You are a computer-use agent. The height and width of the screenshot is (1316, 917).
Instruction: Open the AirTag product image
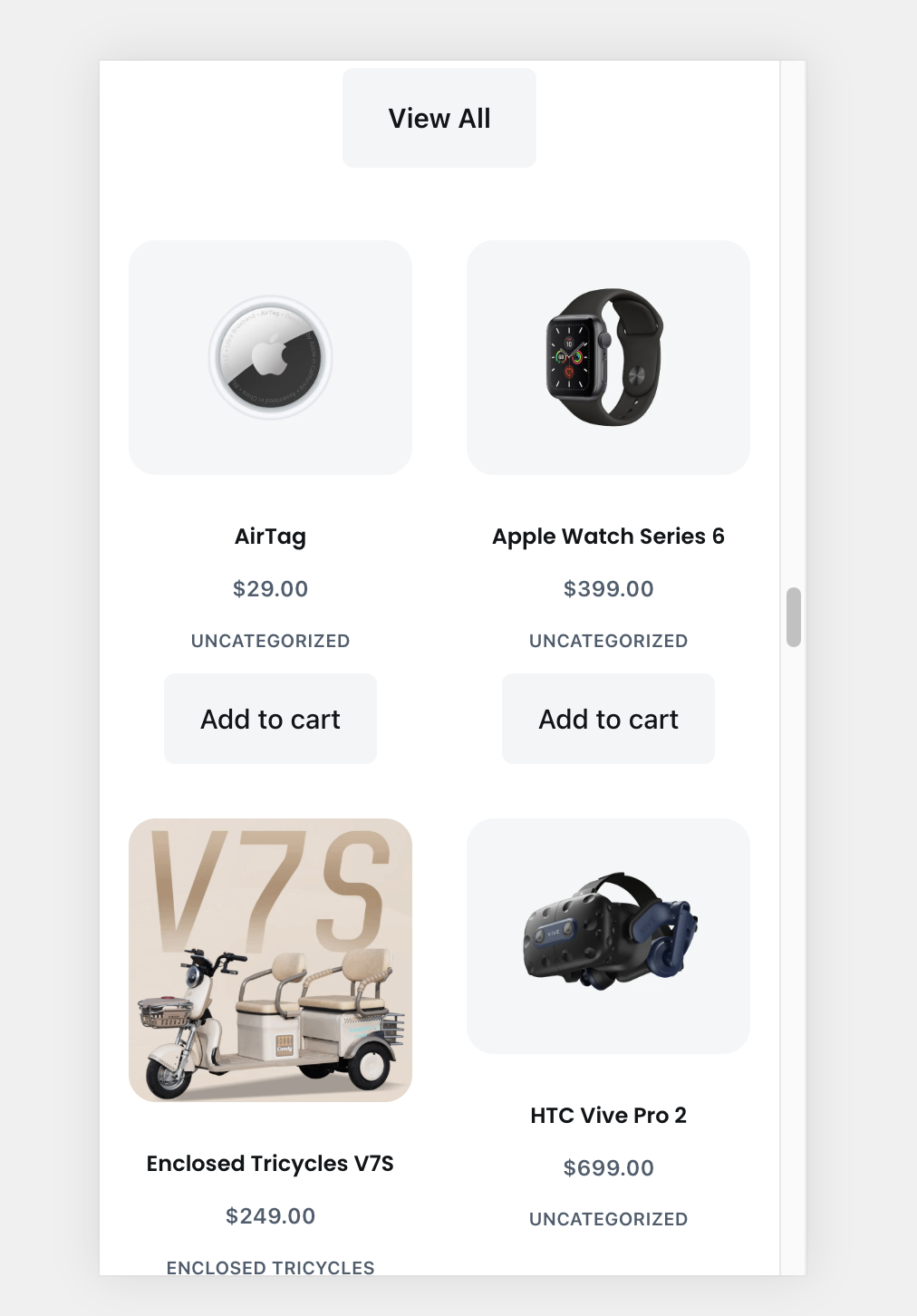pos(270,357)
